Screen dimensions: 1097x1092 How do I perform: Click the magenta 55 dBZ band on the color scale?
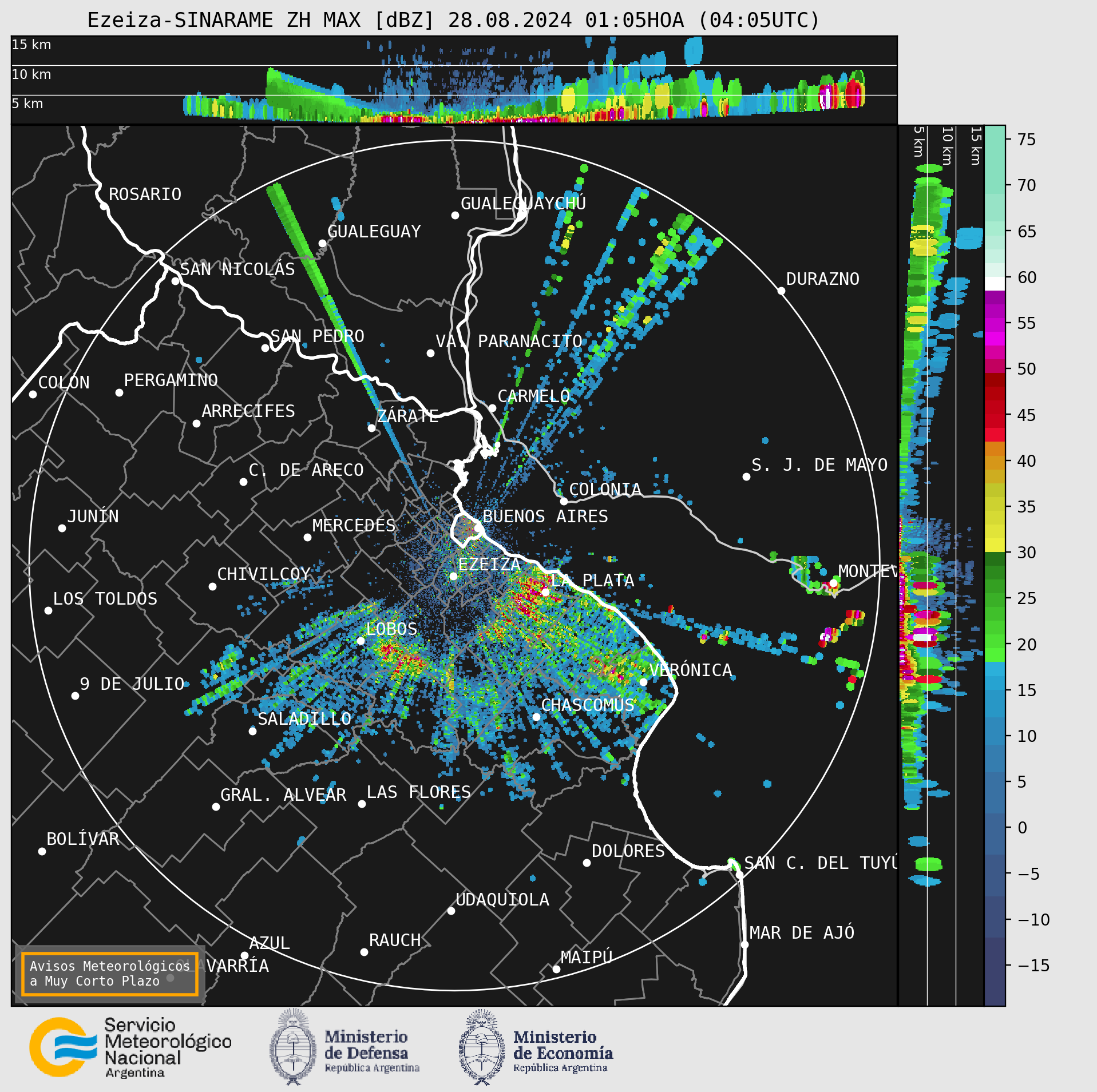[x=995, y=325]
